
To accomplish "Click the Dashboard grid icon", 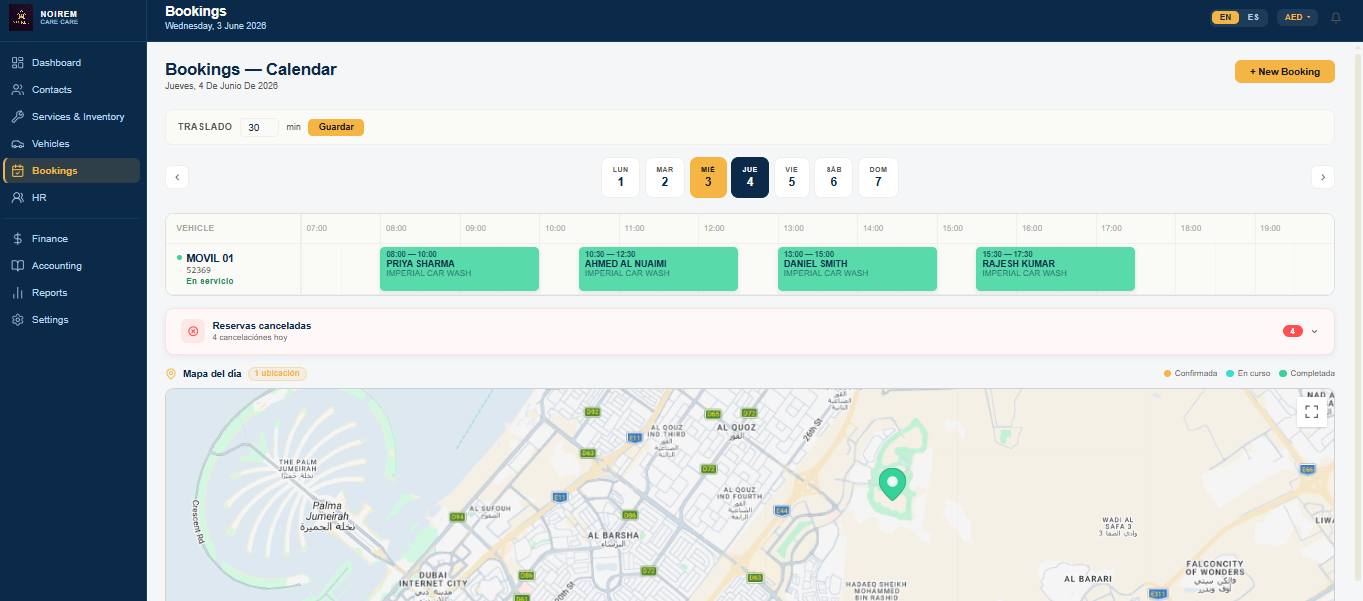I will 18,63.
